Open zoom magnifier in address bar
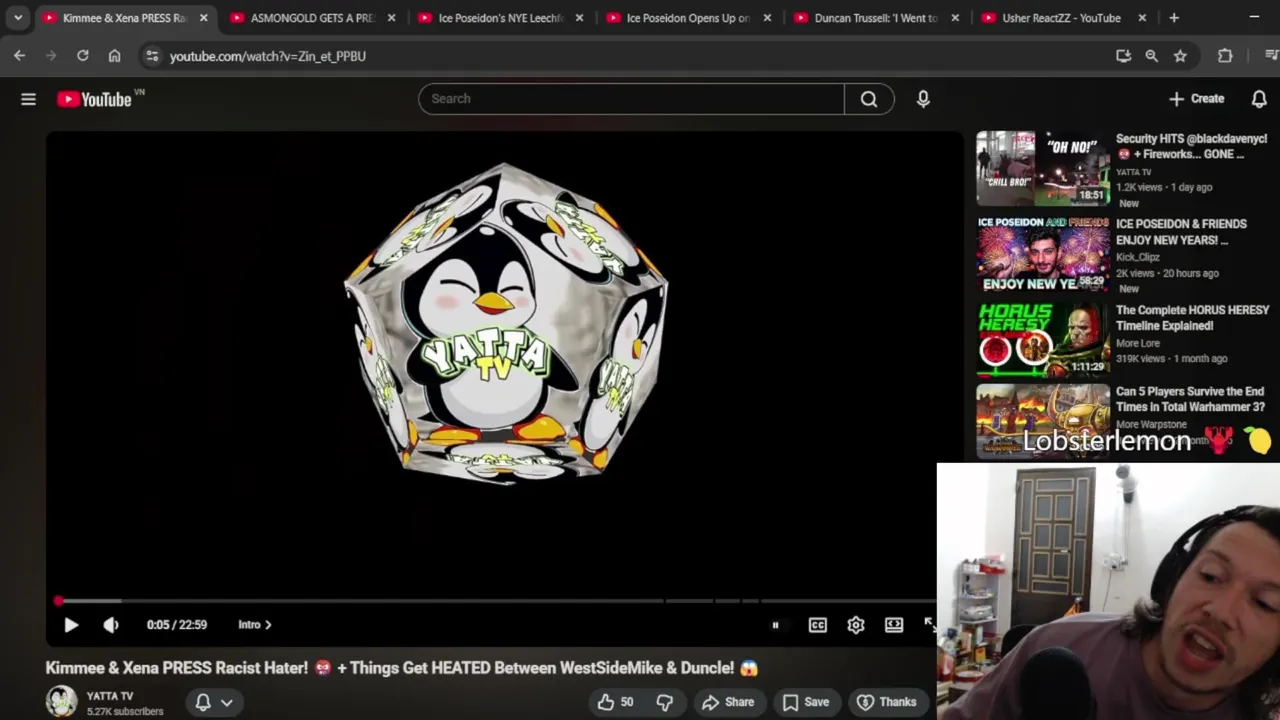This screenshot has height=720, width=1280. click(1152, 56)
